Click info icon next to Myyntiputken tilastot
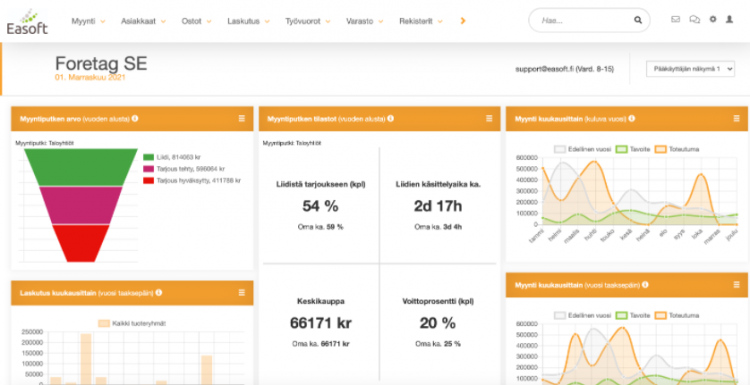The image size is (750, 385). point(391,118)
